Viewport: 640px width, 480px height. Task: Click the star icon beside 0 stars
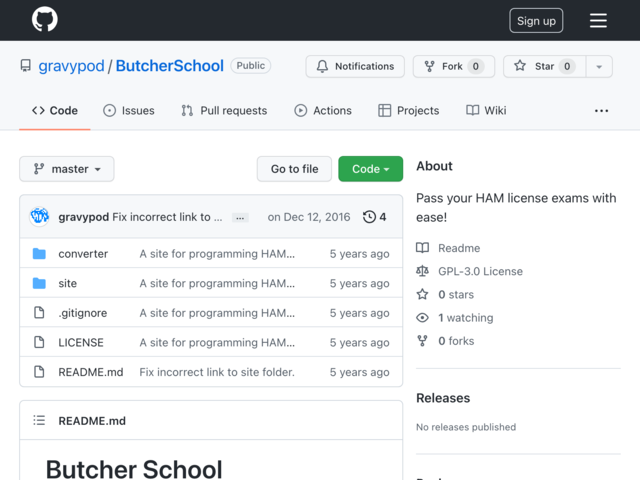[x=422, y=294]
